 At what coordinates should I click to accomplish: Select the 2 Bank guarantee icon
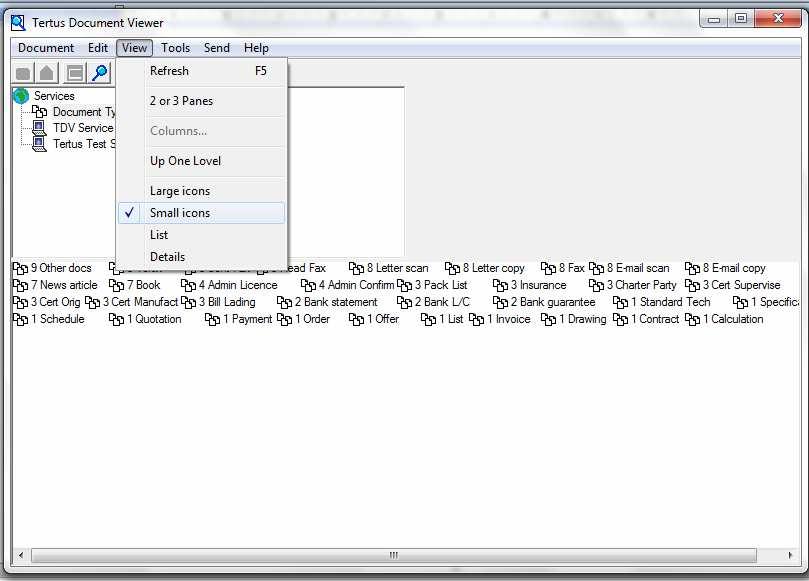coord(500,302)
